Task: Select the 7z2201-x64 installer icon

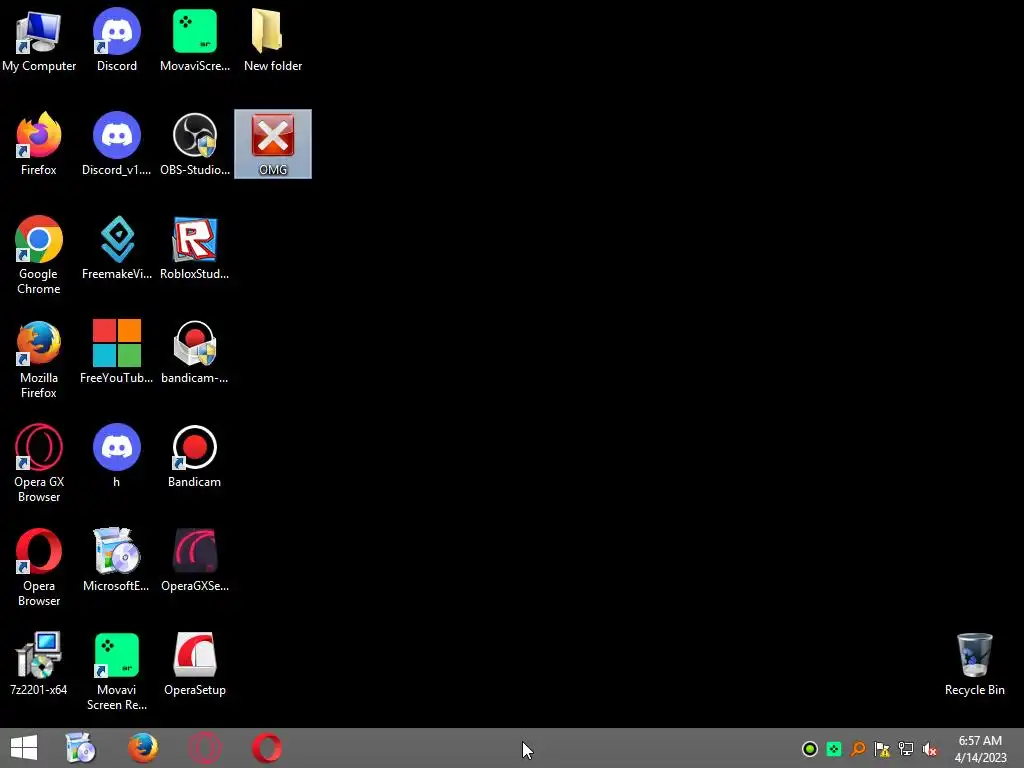Action: [39, 664]
